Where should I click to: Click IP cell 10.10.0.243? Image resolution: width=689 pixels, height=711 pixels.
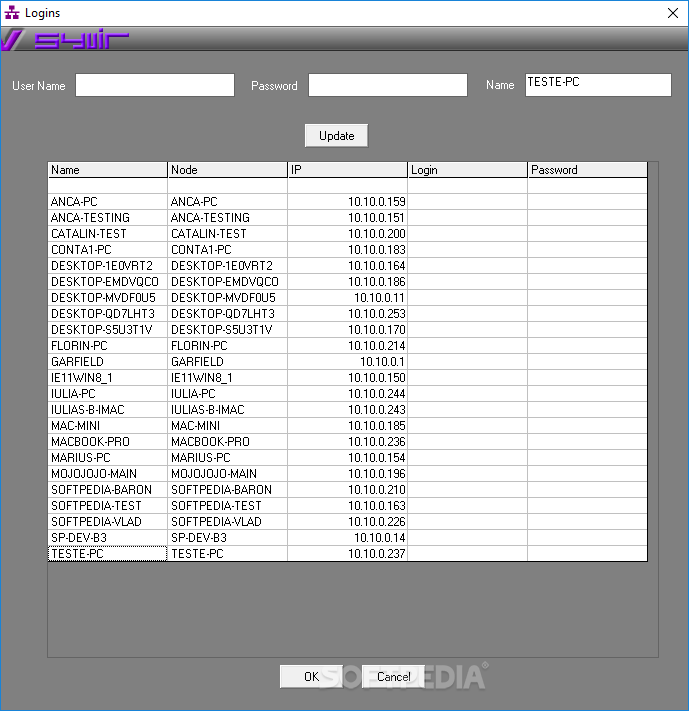point(347,409)
